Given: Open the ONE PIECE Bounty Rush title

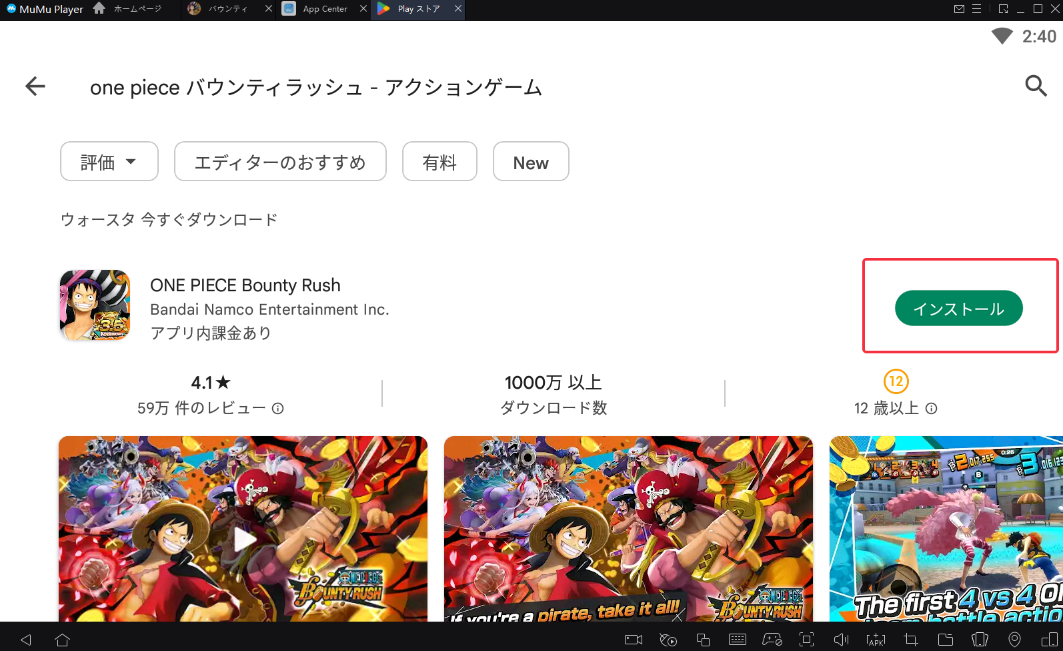Looking at the screenshot, I should point(245,285).
